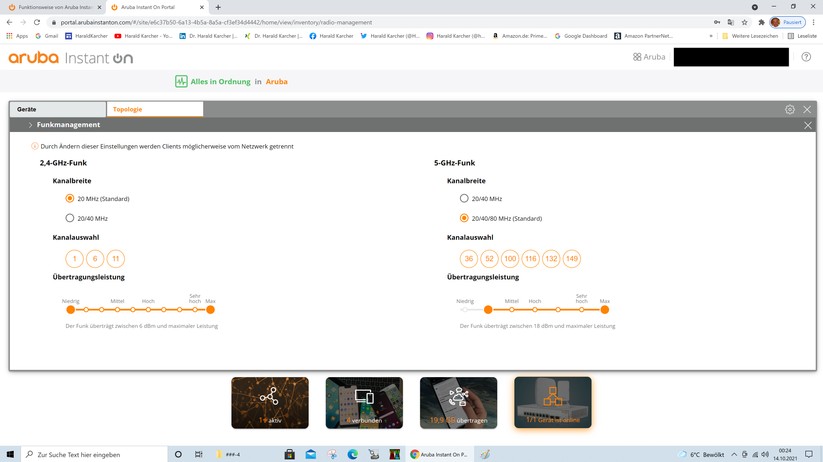Open the applications tile showing übertragen
Image resolution: width=823 pixels, height=462 pixels.
tap(458, 403)
